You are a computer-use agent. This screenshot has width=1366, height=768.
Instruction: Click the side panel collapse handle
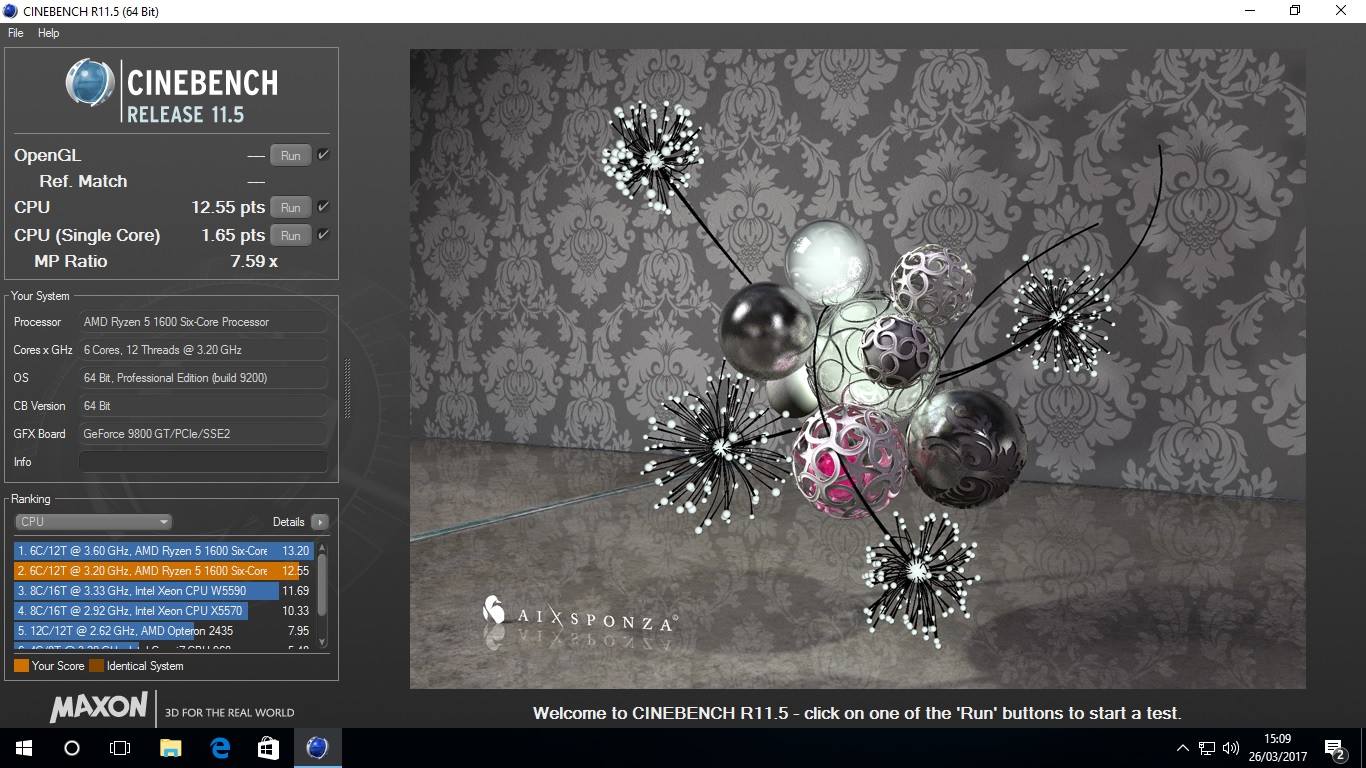(x=347, y=388)
